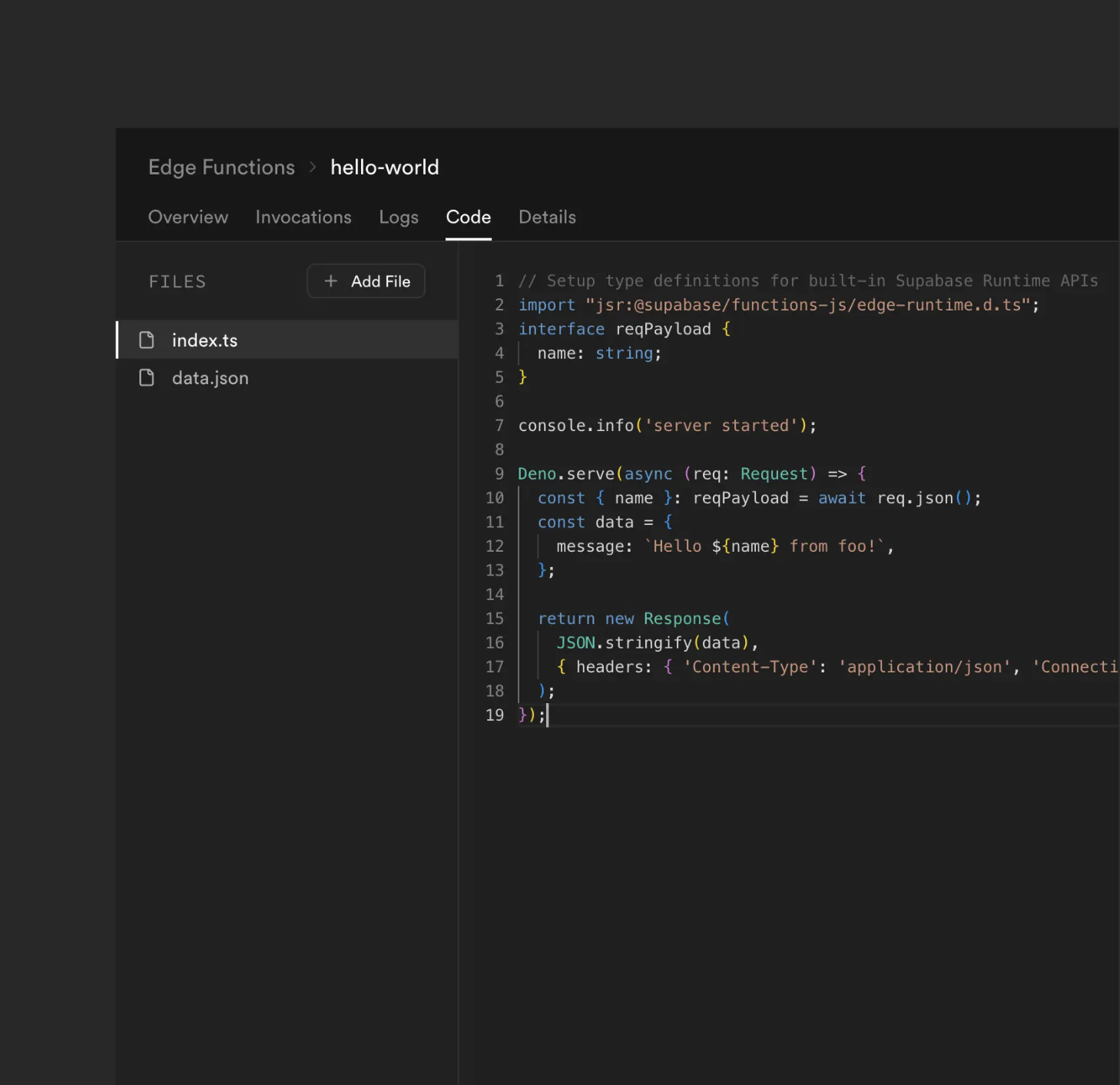This screenshot has width=1120, height=1085.
Task: Click the breadcrumb chevron after Edge Functions
Action: tap(313, 168)
